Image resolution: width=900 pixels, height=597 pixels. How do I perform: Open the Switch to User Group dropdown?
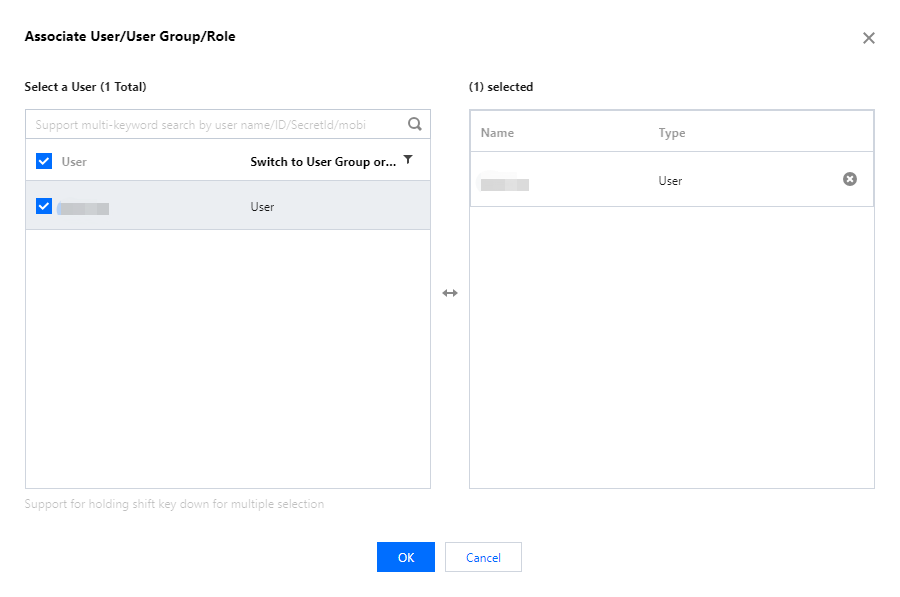[323, 161]
